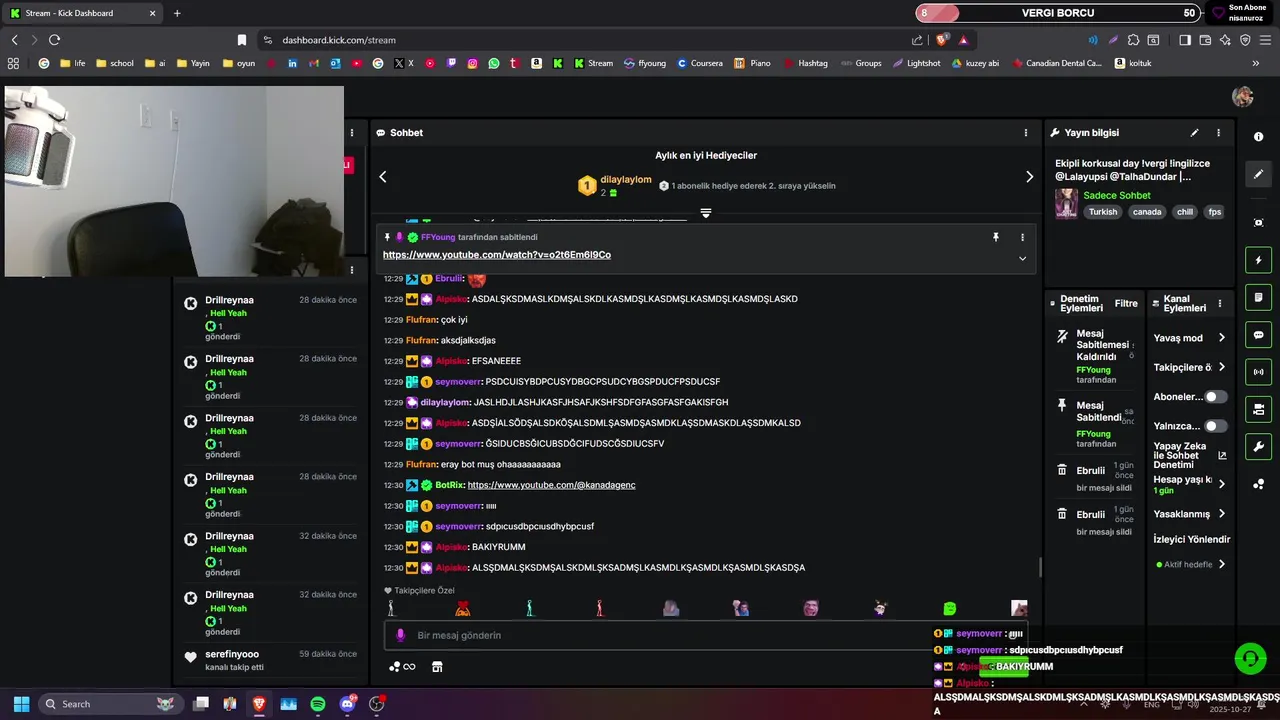Viewport: 1280px width, 720px height.
Task: Edit Yayın bilgisi with the pencil icon
Action: (1194, 133)
